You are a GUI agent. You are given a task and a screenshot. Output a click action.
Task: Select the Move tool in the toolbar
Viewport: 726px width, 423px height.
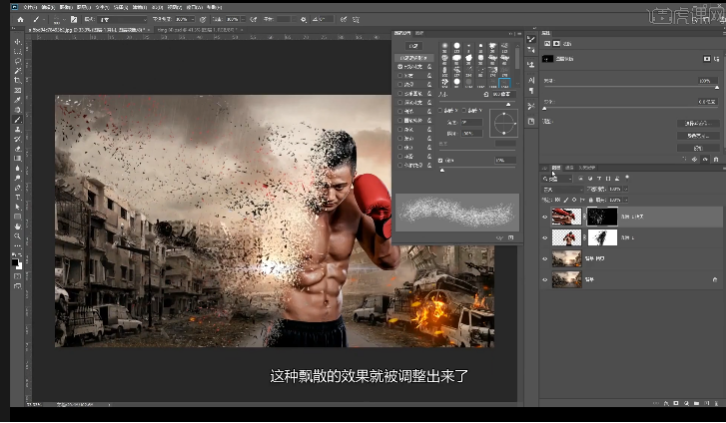[18, 41]
